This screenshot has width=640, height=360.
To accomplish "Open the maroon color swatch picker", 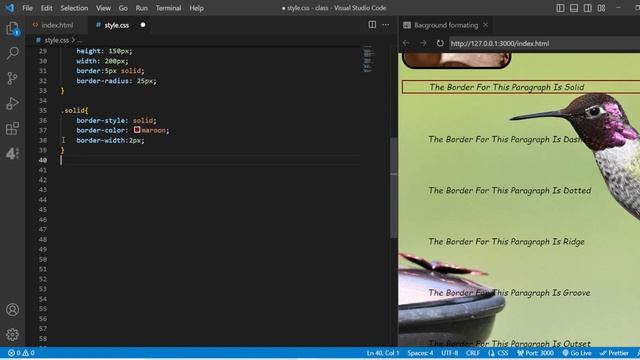I will (x=137, y=130).
